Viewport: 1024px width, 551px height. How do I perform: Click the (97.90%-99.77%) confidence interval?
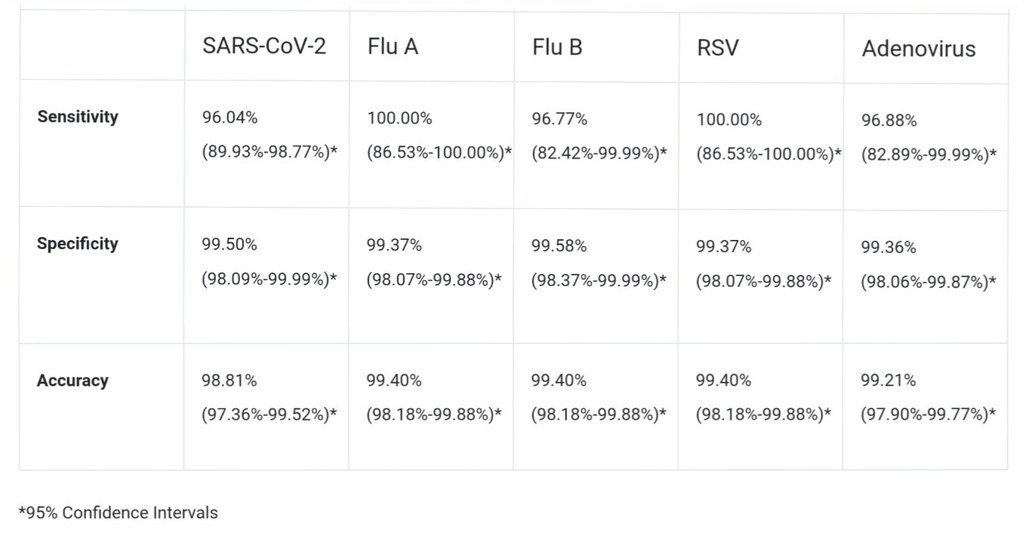(x=927, y=414)
